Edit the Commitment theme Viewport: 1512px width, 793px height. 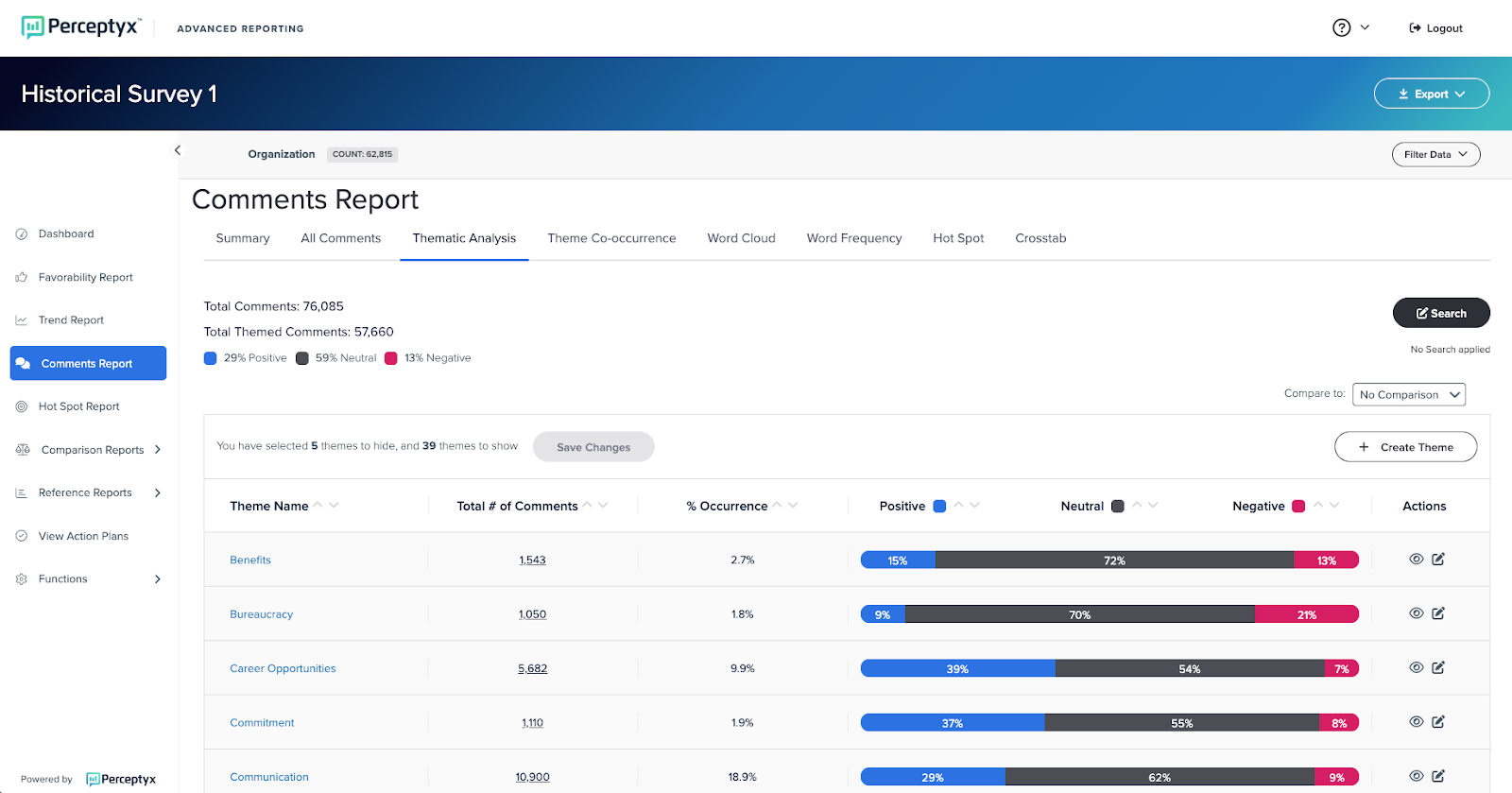tap(1438, 722)
